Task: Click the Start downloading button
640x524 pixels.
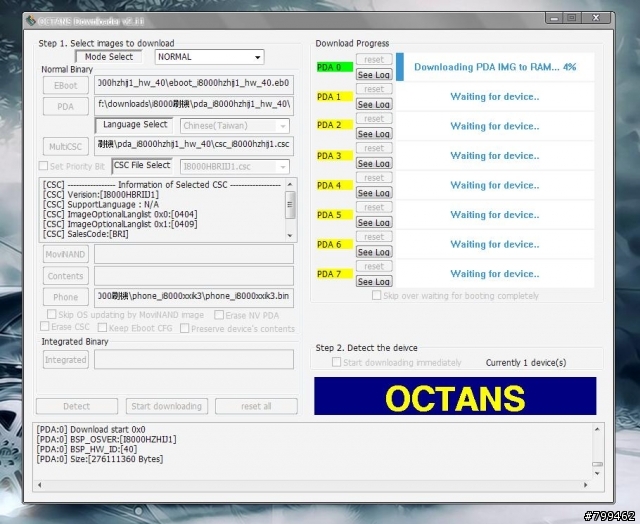Action: [x=167, y=406]
